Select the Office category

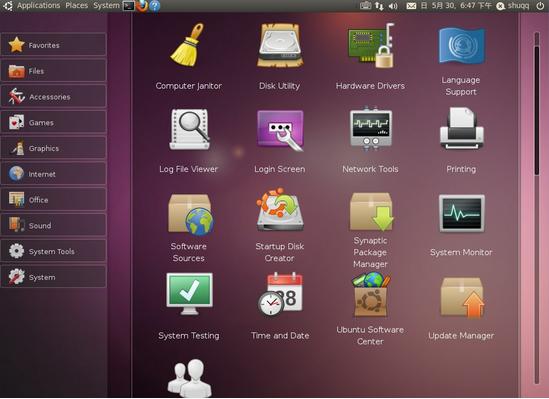(54, 200)
